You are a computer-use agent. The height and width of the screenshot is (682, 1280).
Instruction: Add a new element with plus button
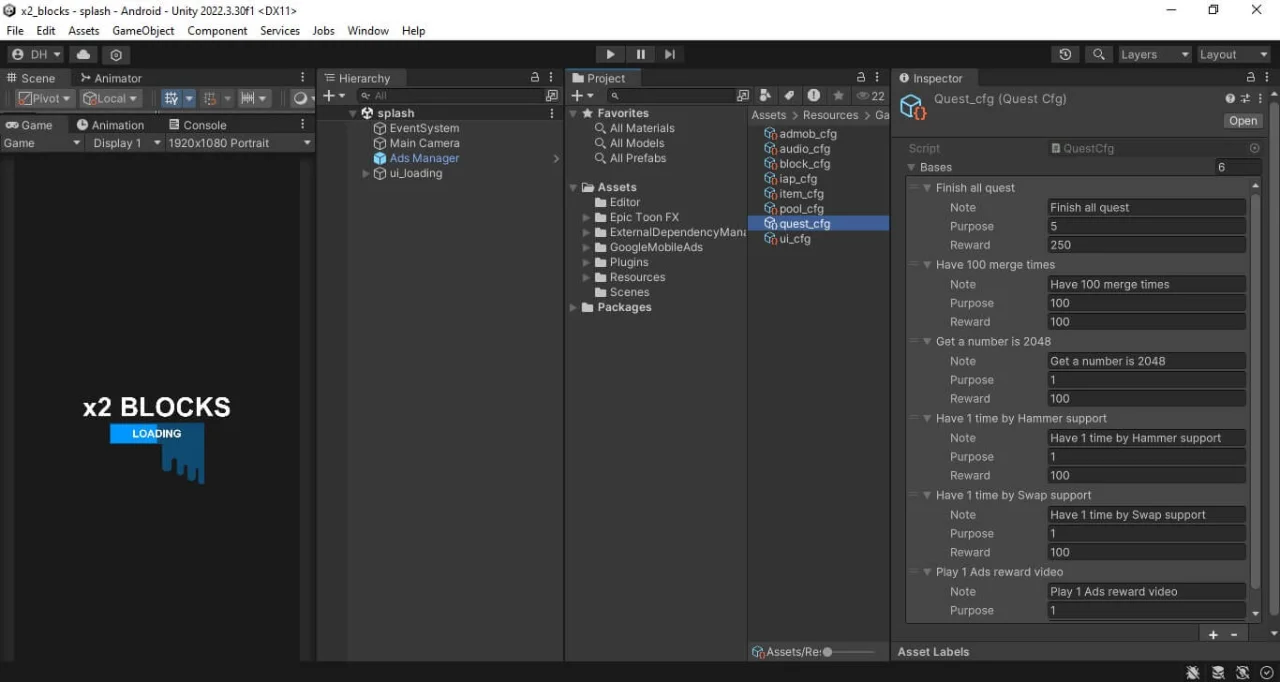1213,635
